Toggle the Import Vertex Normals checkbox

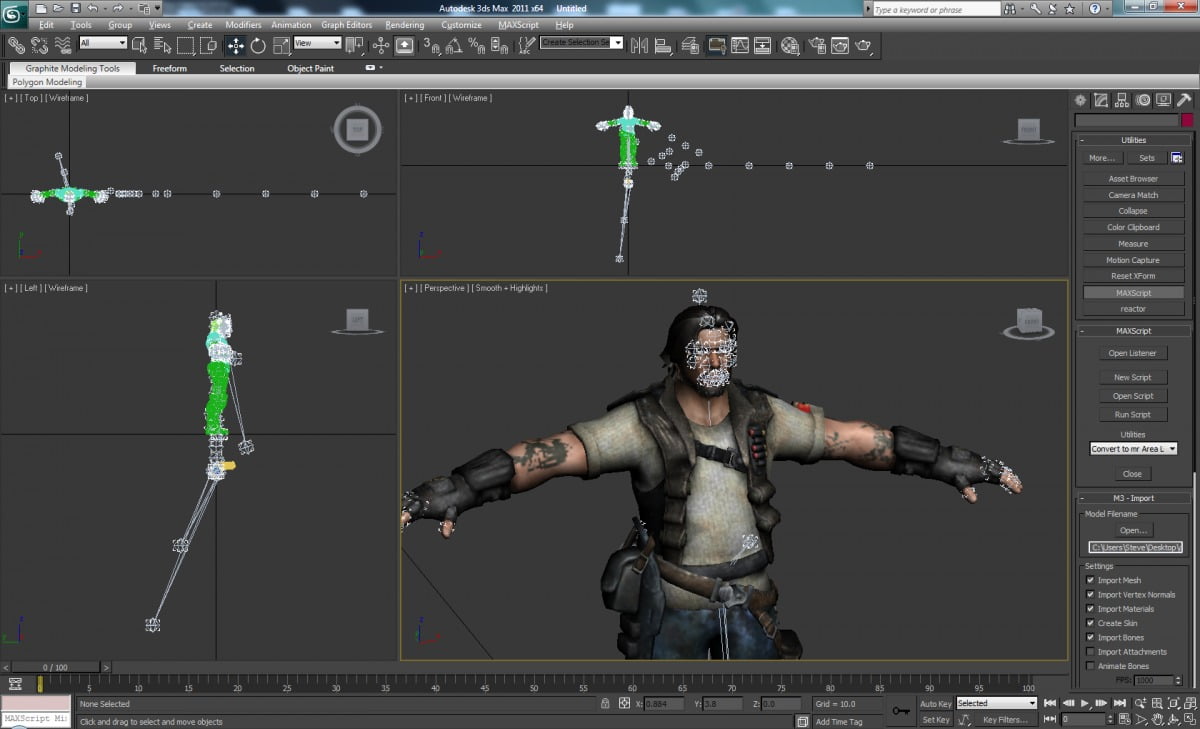coord(1090,594)
